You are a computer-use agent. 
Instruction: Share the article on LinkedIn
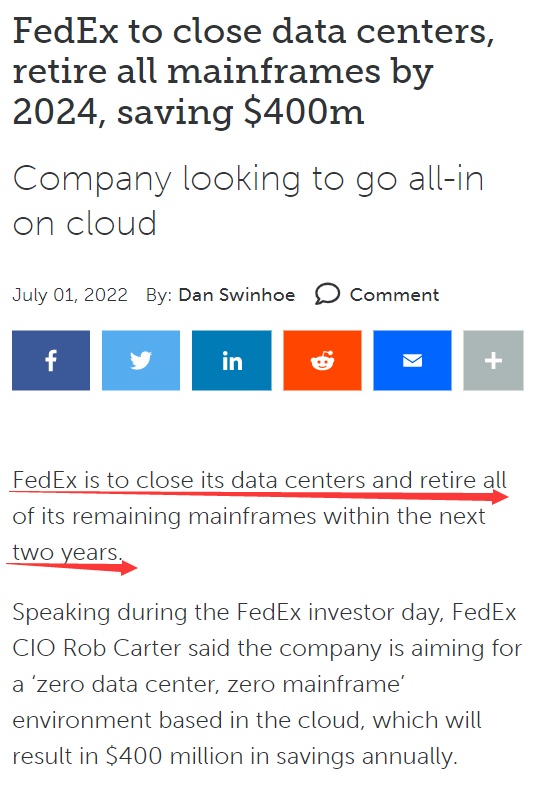(x=232, y=360)
